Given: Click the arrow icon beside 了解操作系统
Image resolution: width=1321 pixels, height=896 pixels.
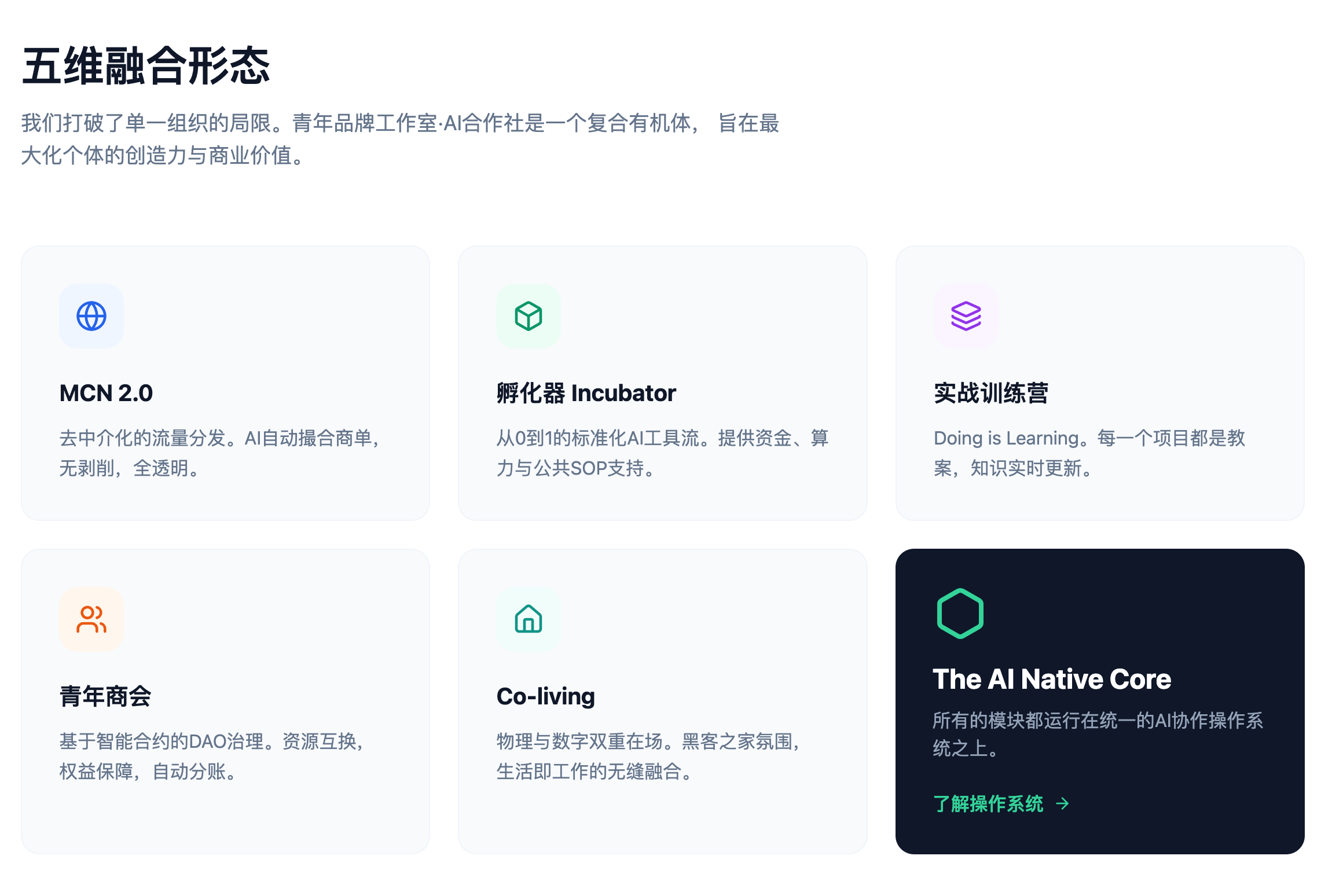Looking at the screenshot, I should tap(1062, 803).
